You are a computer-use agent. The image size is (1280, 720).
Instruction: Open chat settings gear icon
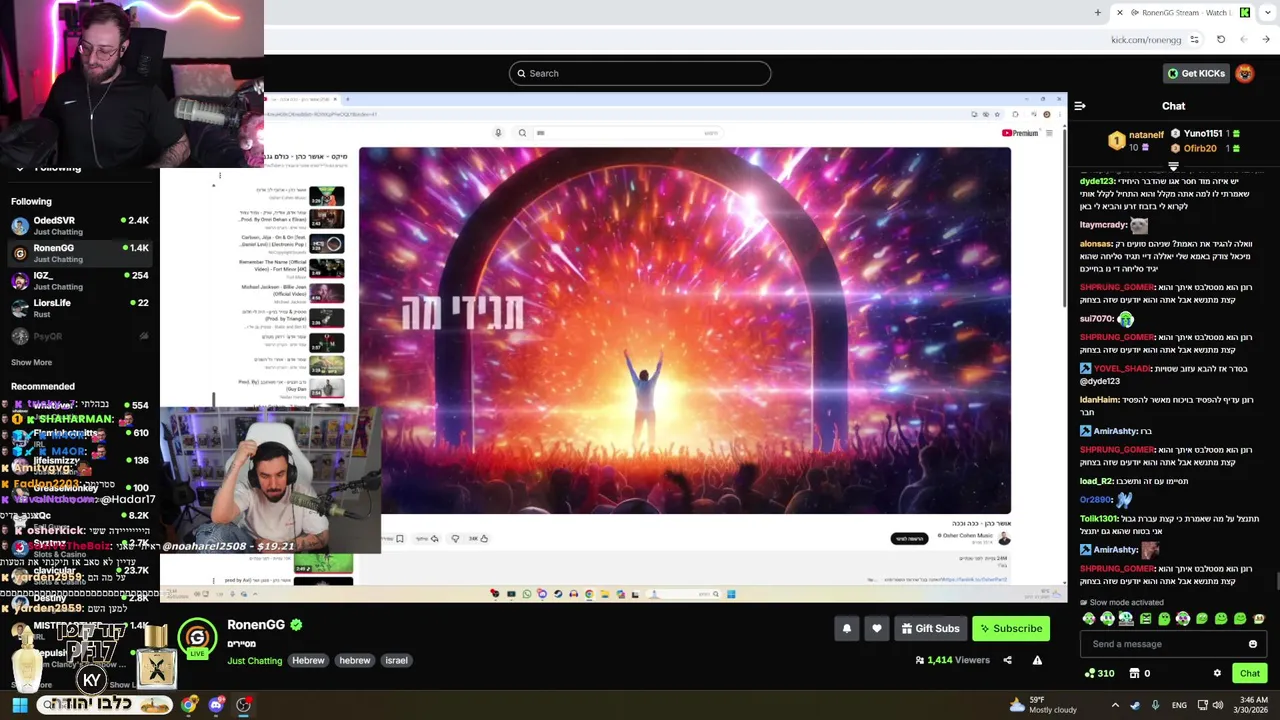tap(1217, 673)
